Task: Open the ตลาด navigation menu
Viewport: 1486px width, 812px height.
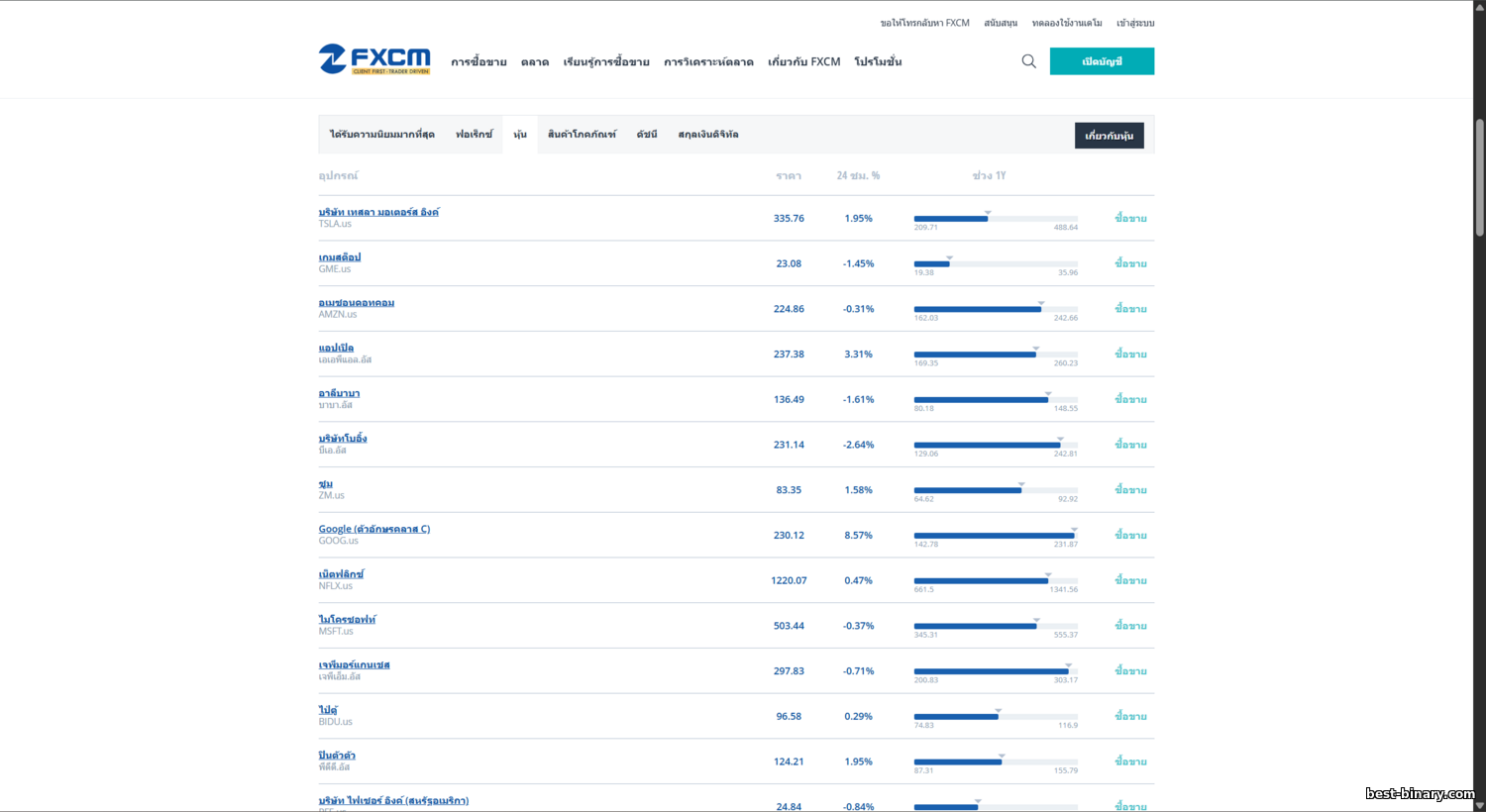Action: tap(535, 62)
